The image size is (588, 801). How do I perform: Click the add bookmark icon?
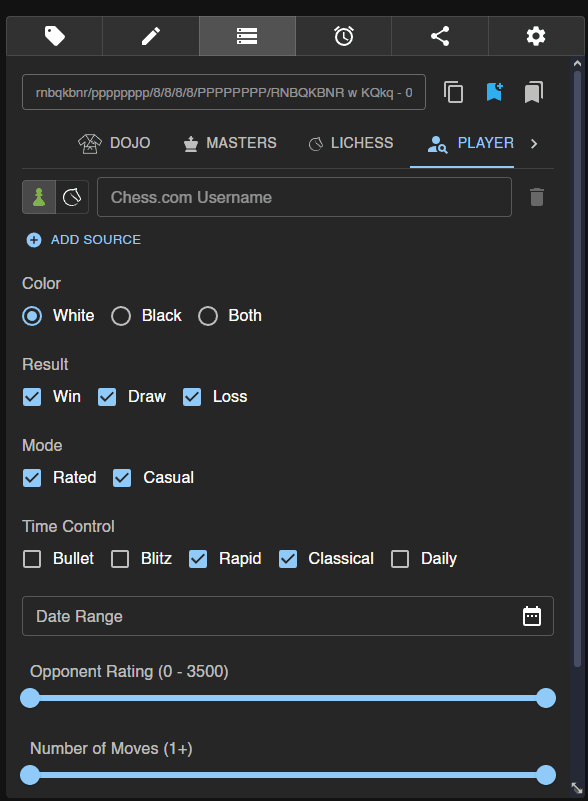[x=494, y=92]
